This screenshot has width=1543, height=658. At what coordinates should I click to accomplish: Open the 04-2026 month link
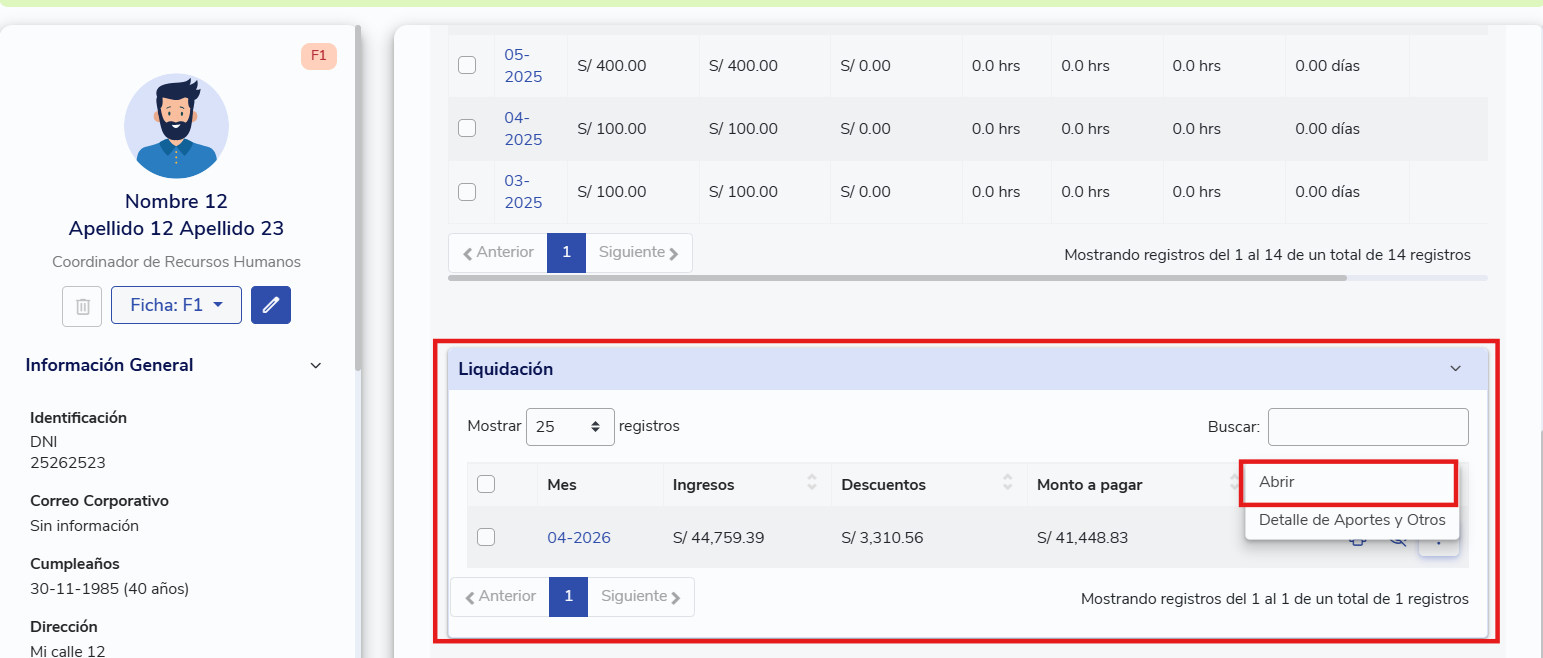point(578,538)
